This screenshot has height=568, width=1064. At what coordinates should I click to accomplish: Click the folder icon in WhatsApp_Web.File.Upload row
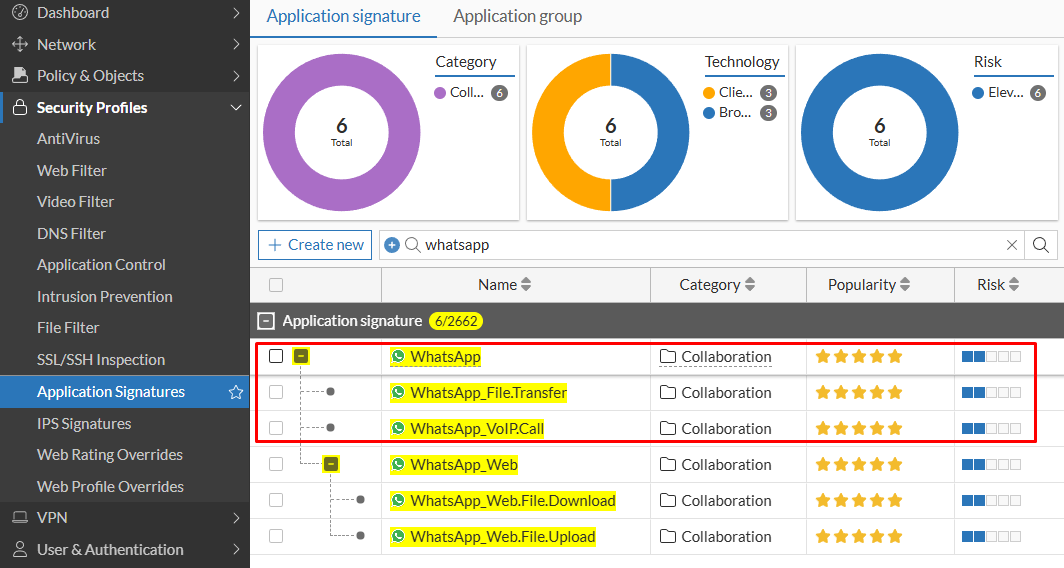(668, 536)
